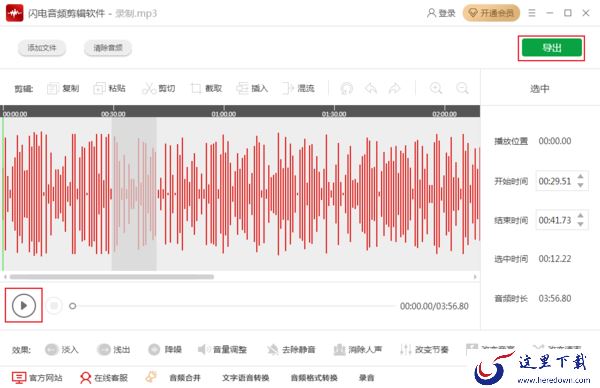
Task: Click the scrollbar right arrow
Action: pos(475,276)
